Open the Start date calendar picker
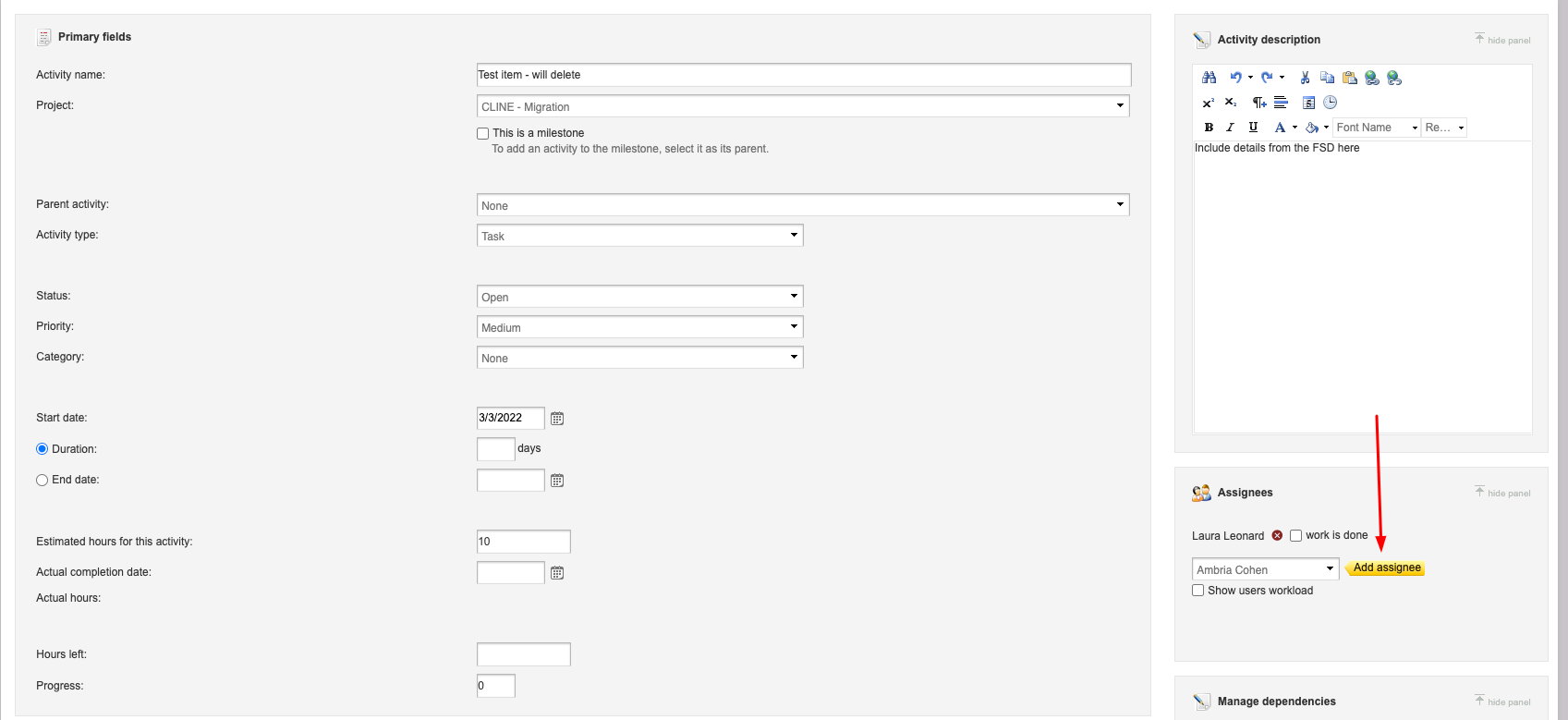 [557, 419]
